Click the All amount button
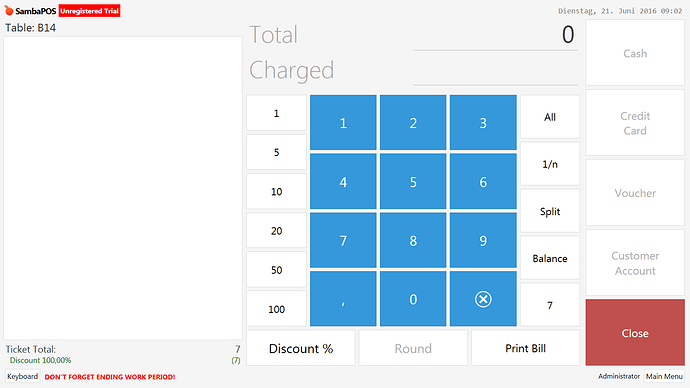 coord(550,117)
